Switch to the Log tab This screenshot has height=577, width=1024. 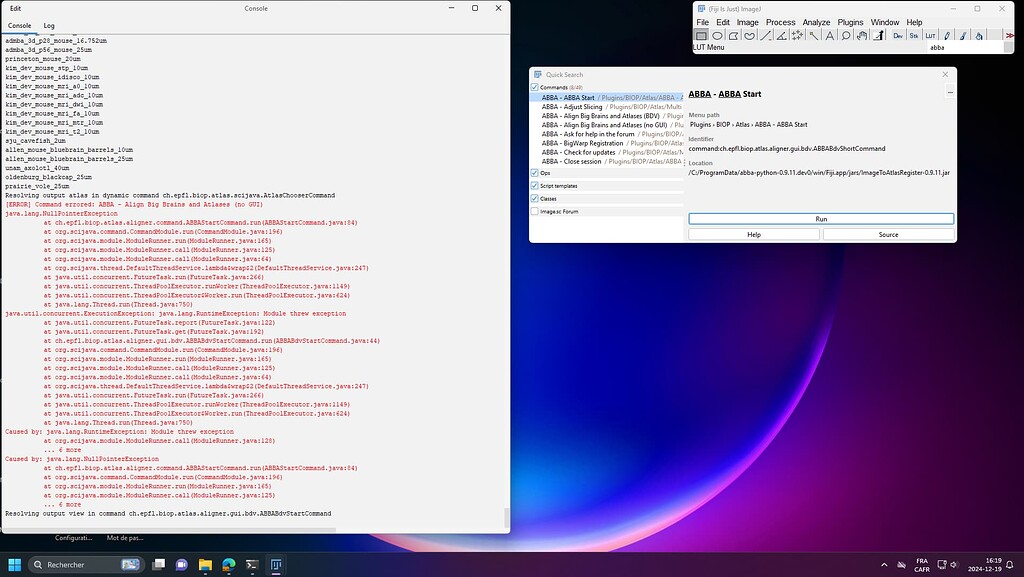(x=48, y=26)
